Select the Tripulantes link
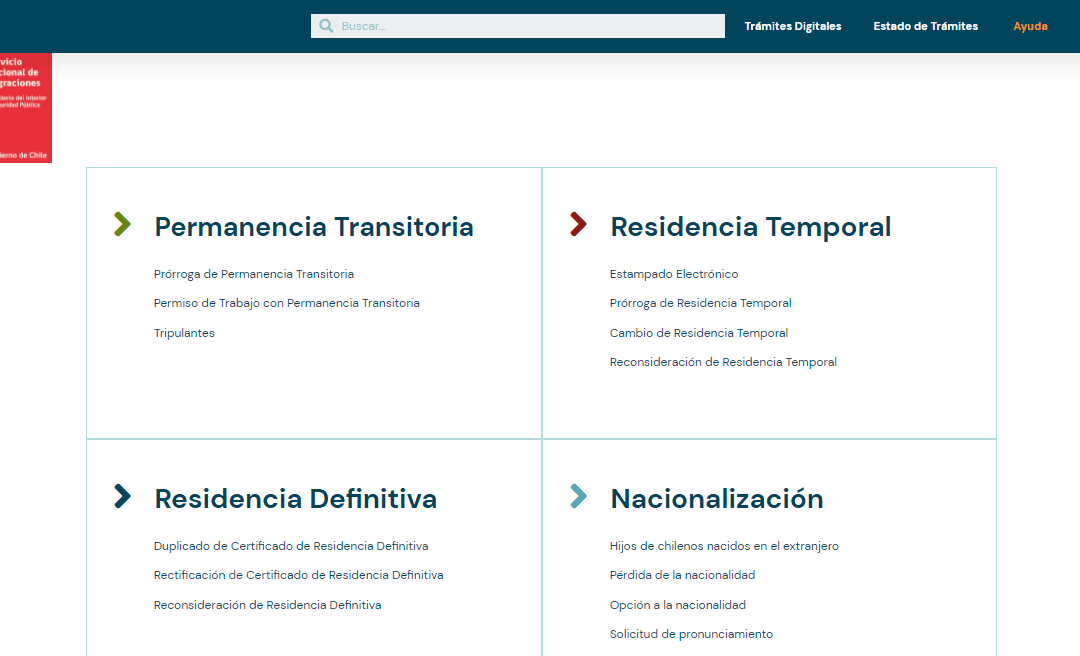The height and width of the screenshot is (656, 1080). point(184,333)
